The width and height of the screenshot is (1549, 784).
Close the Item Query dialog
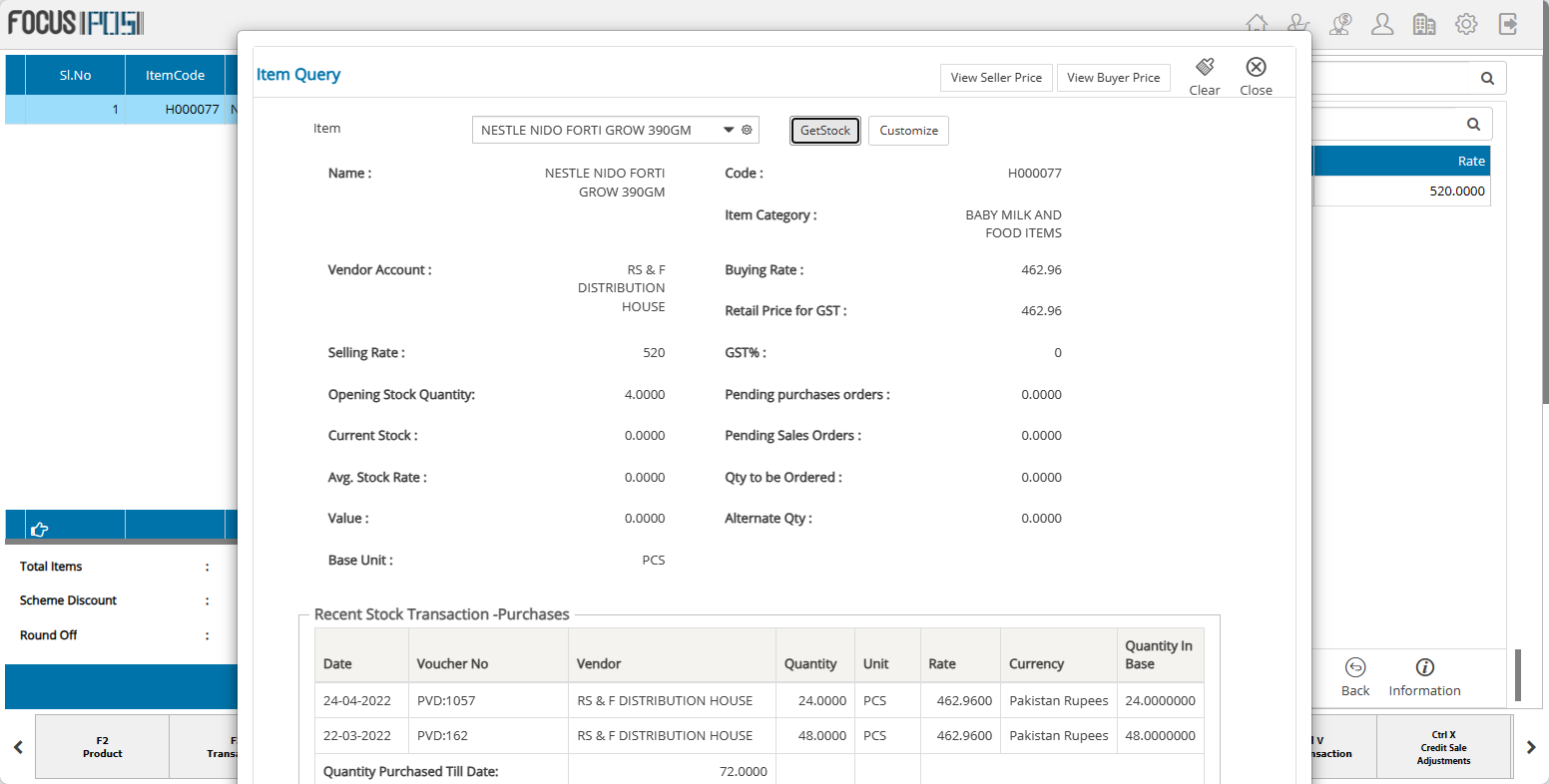point(1256,67)
